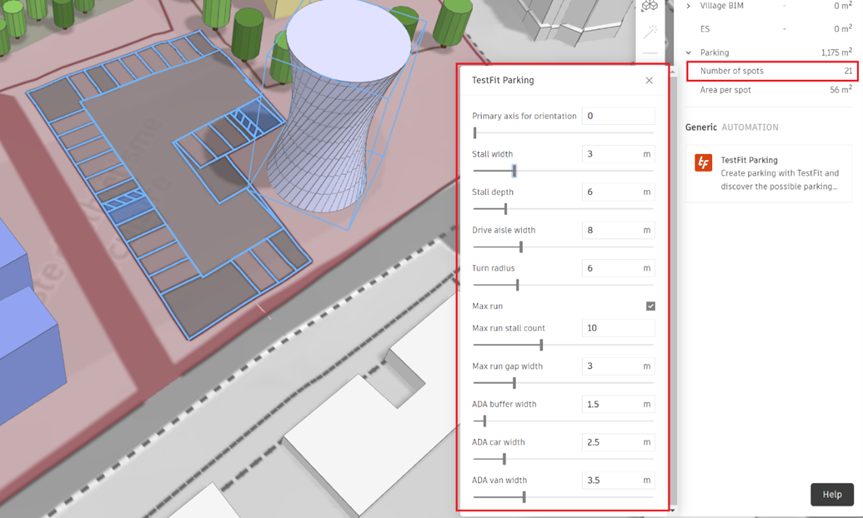The height and width of the screenshot is (518, 863).
Task: Expand the Village BIM row
Action: point(689,6)
